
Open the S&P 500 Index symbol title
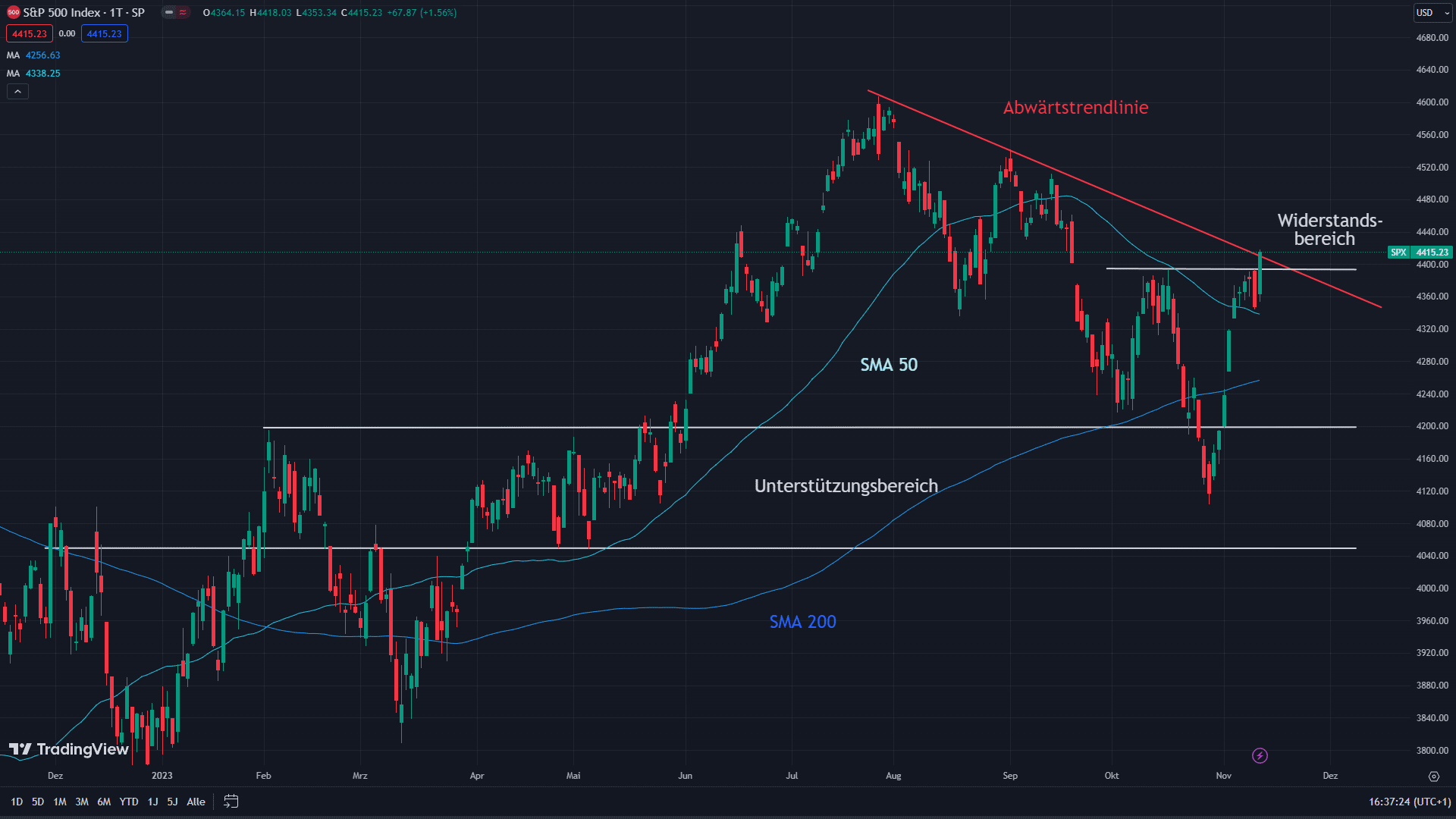coord(83,12)
